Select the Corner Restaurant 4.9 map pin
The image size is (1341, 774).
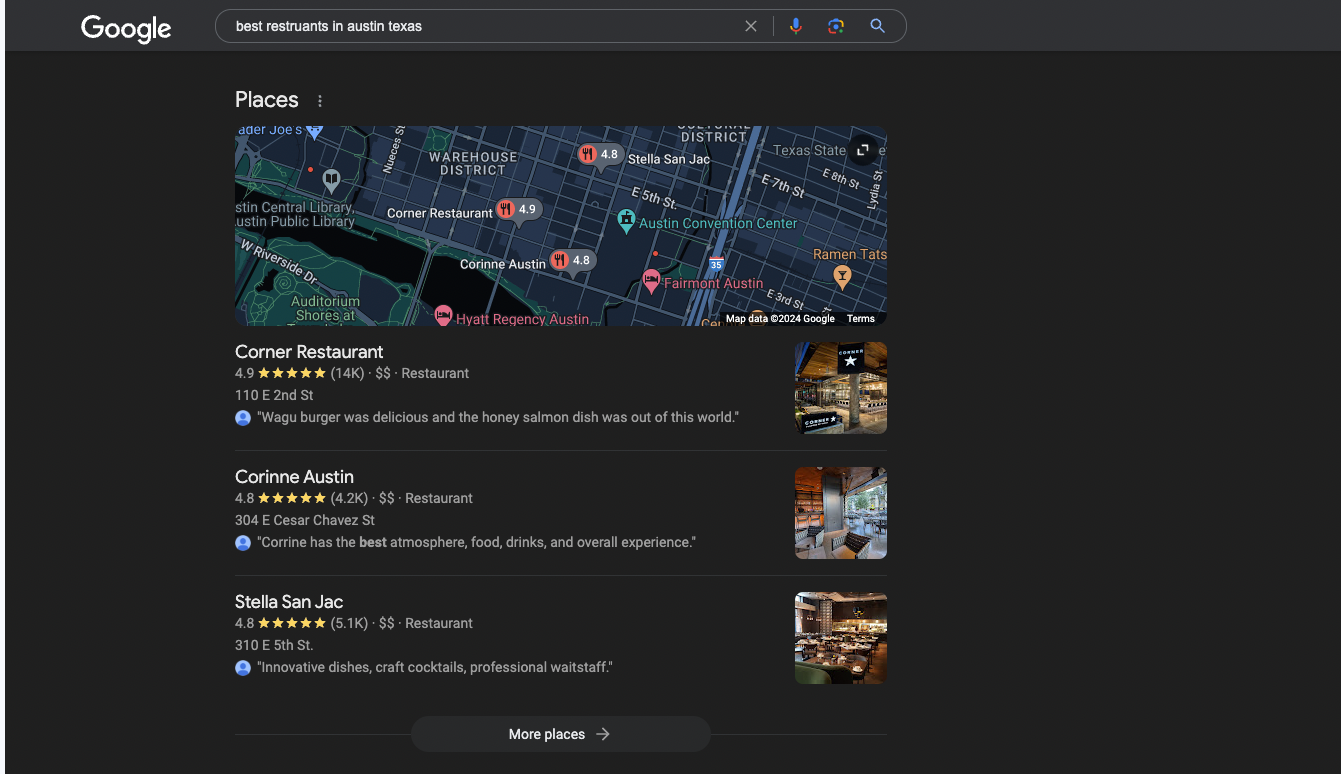click(x=517, y=210)
